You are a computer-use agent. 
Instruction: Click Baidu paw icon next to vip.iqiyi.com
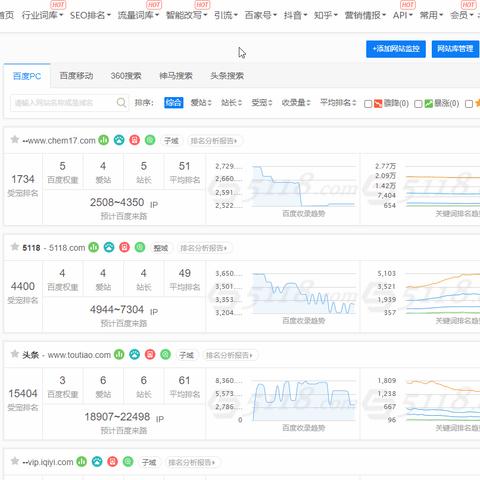tap(97, 462)
